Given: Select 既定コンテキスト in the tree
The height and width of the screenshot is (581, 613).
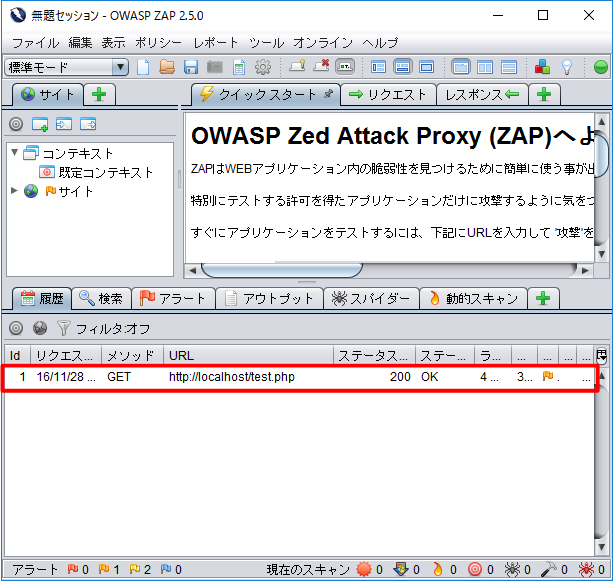Looking at the screenshot, I should tap(96, 172).
